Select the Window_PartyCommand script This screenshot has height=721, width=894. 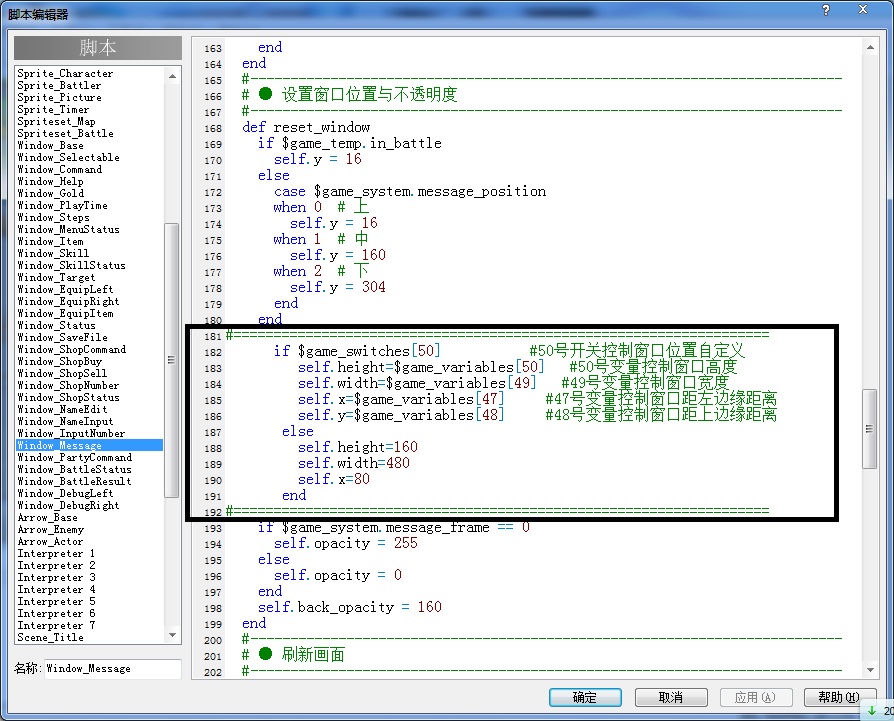tap(75, 457)
